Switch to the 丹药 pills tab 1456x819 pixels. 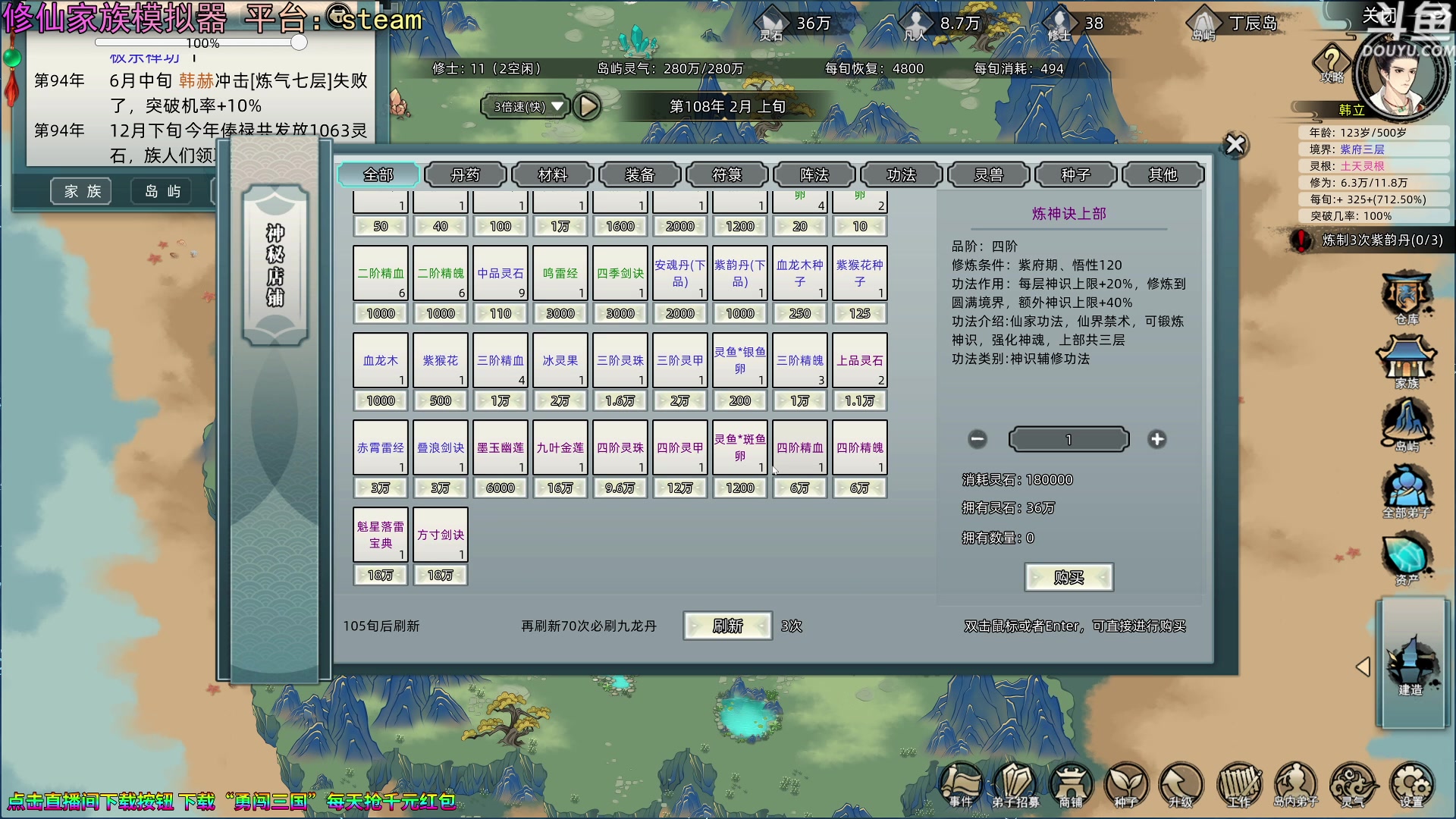[x=465, y=174]
